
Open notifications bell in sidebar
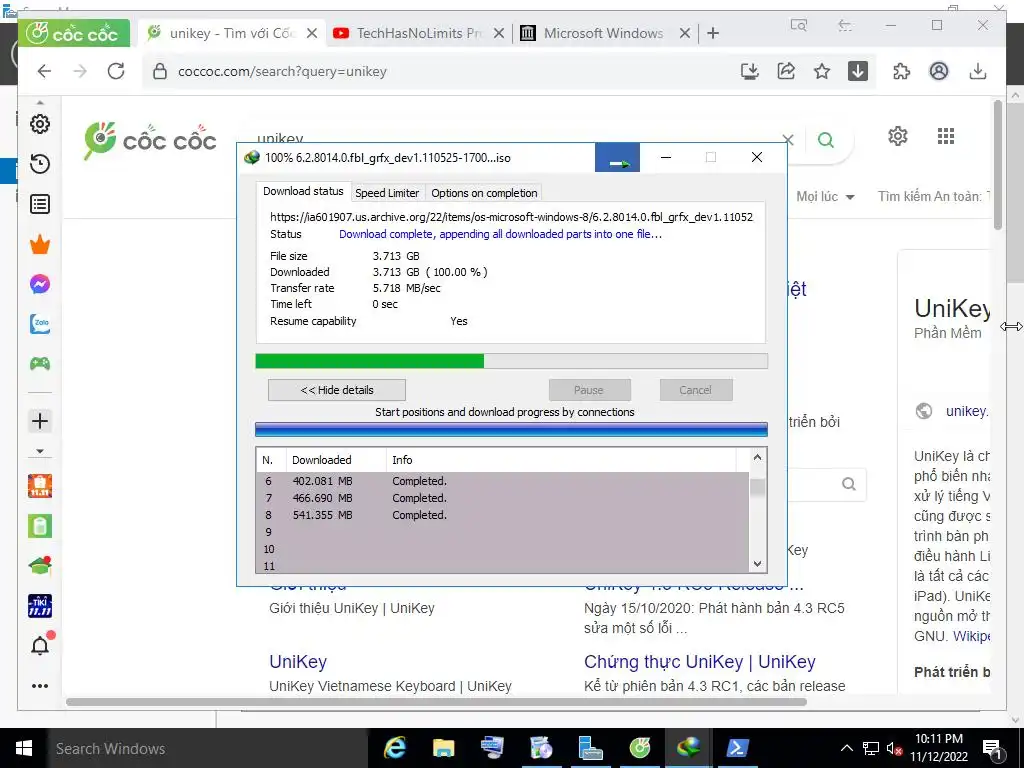41,645
